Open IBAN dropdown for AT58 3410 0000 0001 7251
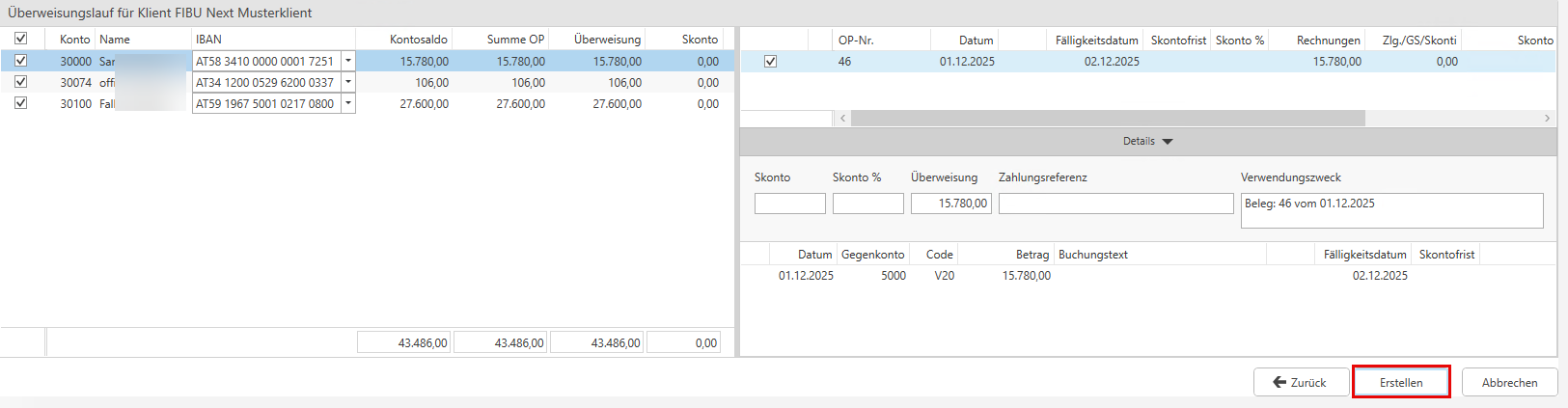This screenshot has height=408, width=1568. pos(348,61)
